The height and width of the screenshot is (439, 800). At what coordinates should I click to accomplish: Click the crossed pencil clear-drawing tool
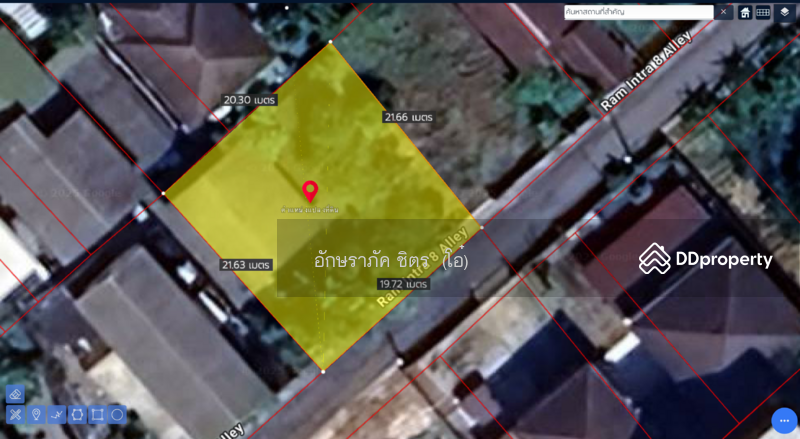tap(15, 414)
